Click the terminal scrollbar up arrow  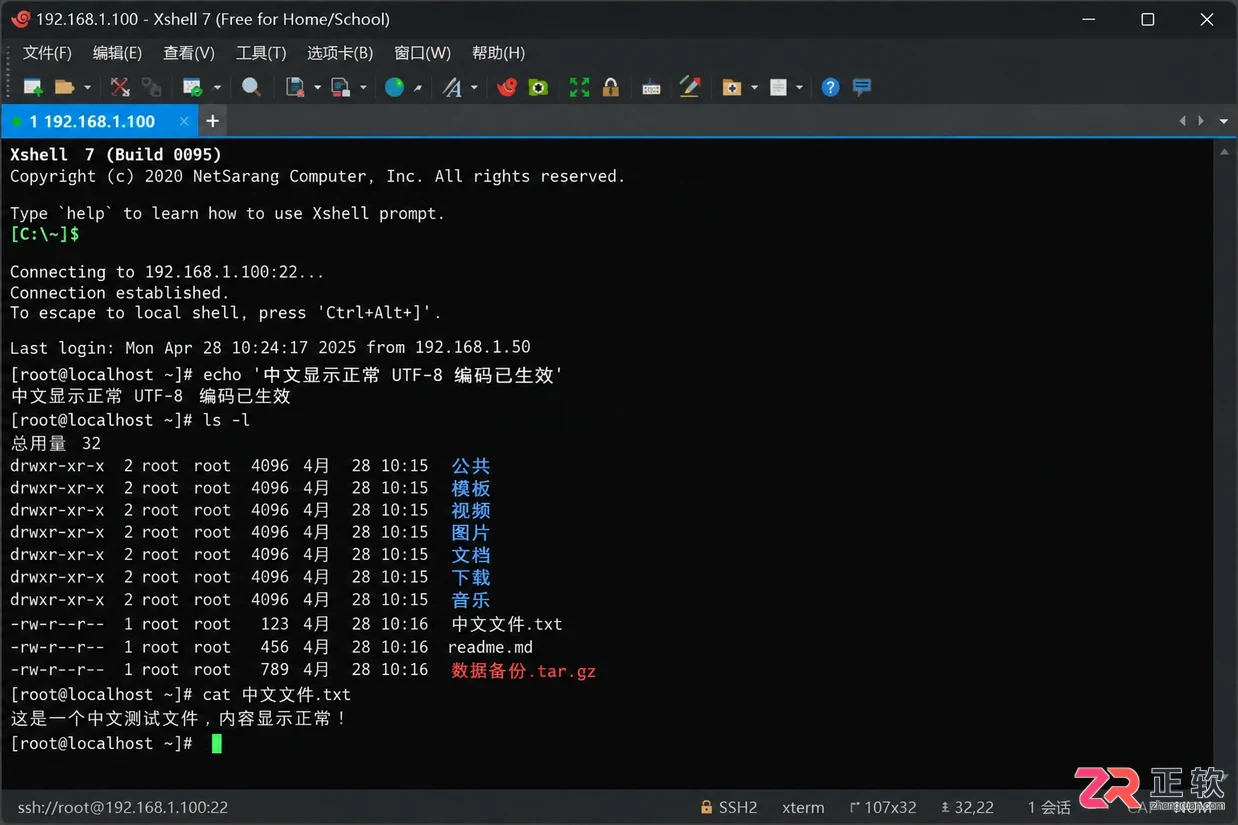coord(1225,151)
